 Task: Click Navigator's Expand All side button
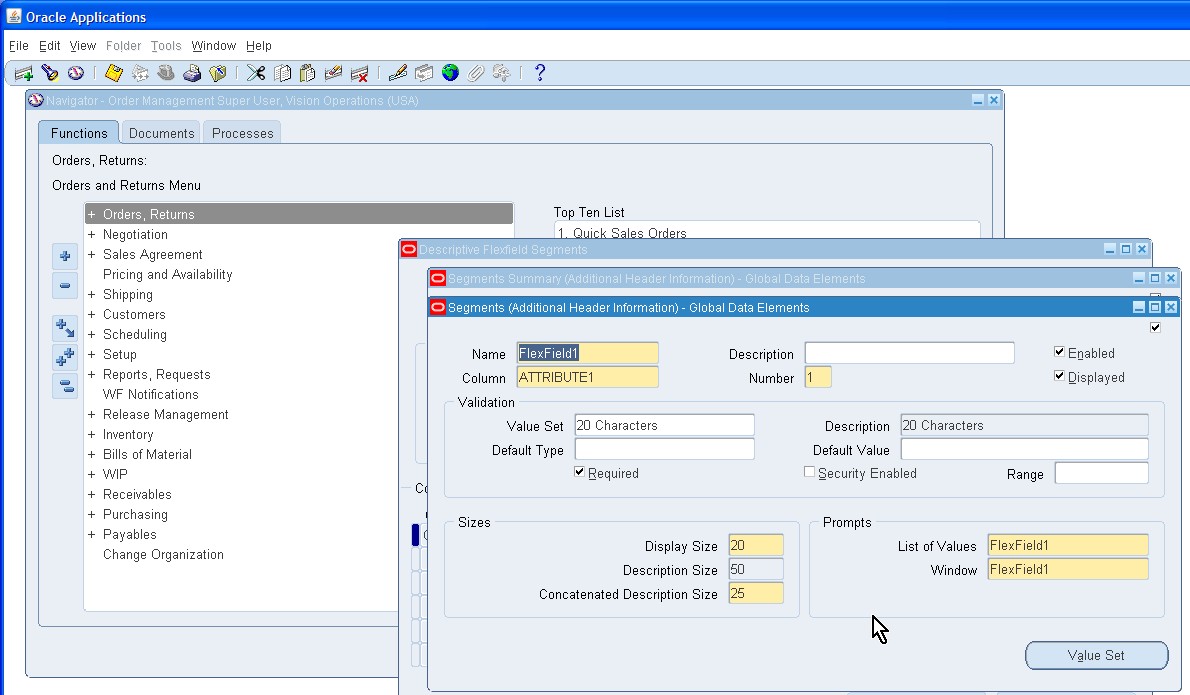coord(65,357)
